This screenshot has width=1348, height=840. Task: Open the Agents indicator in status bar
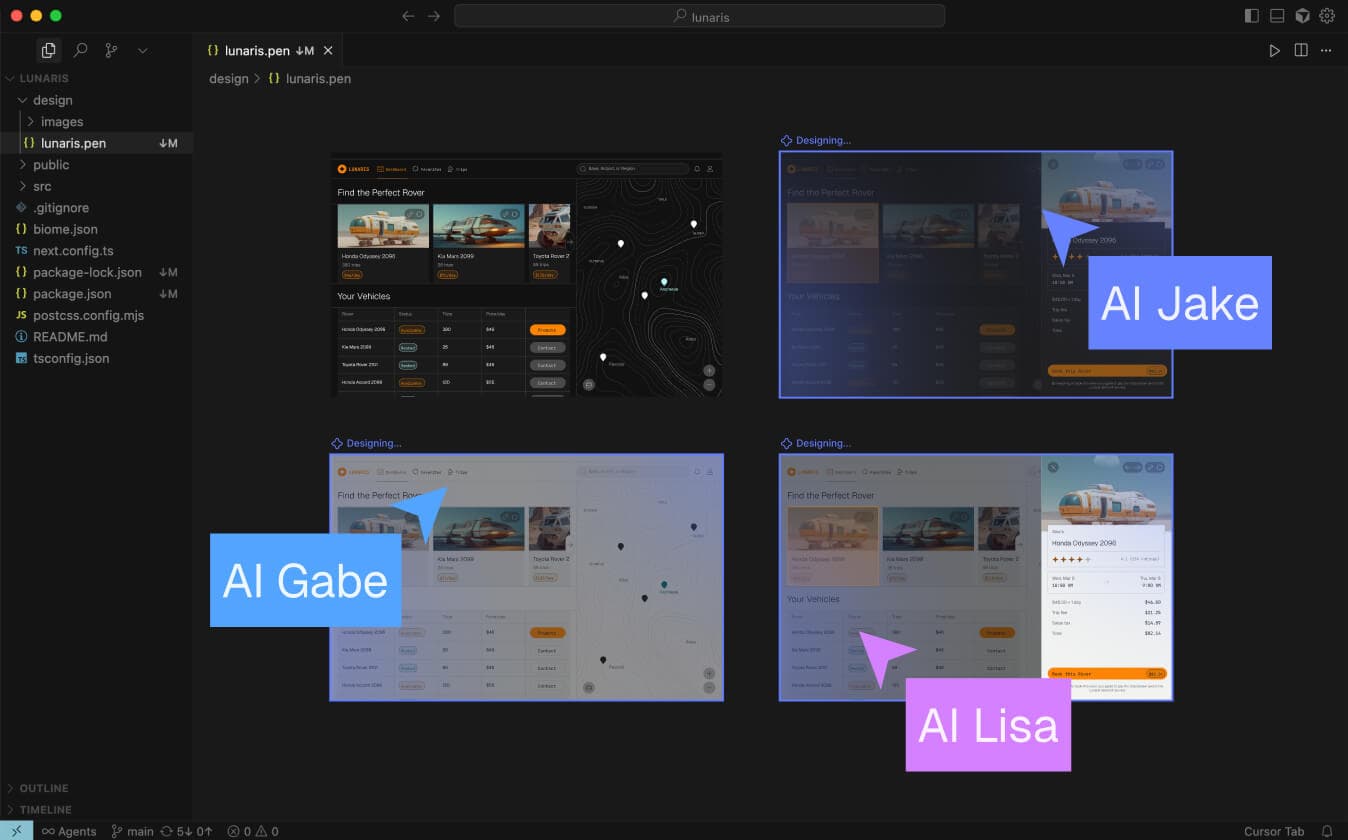tap(69, 831)
